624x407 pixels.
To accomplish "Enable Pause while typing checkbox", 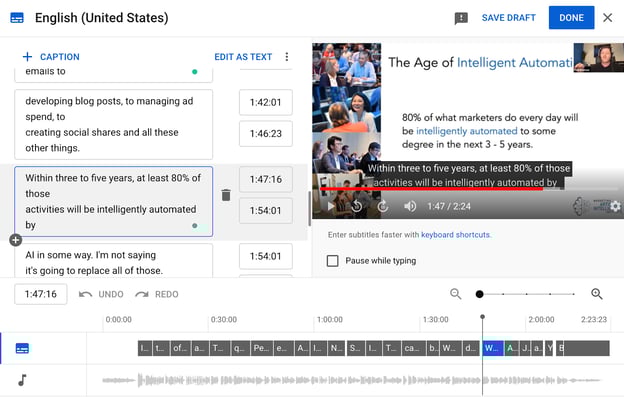I will [x=333, y=261].
